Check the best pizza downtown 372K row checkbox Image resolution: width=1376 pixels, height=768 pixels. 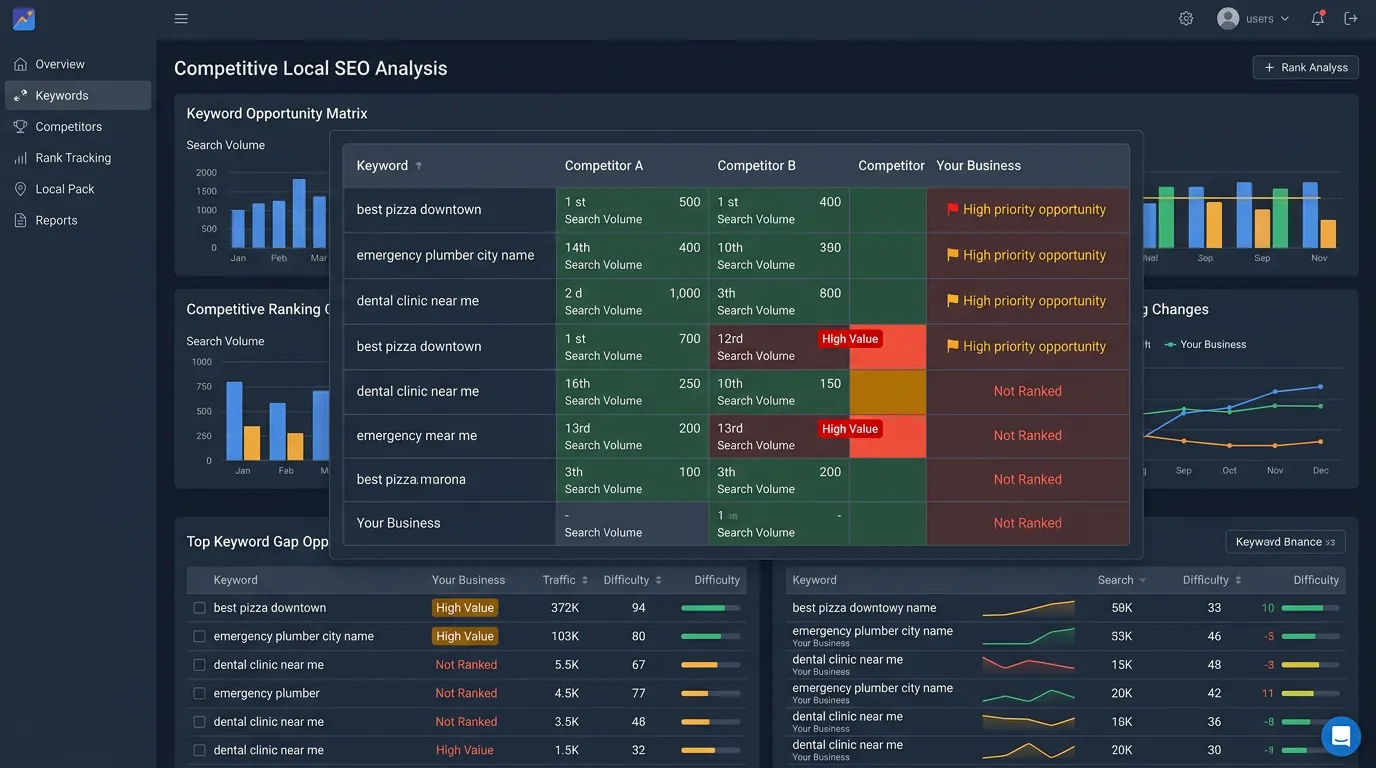[199, 608]
